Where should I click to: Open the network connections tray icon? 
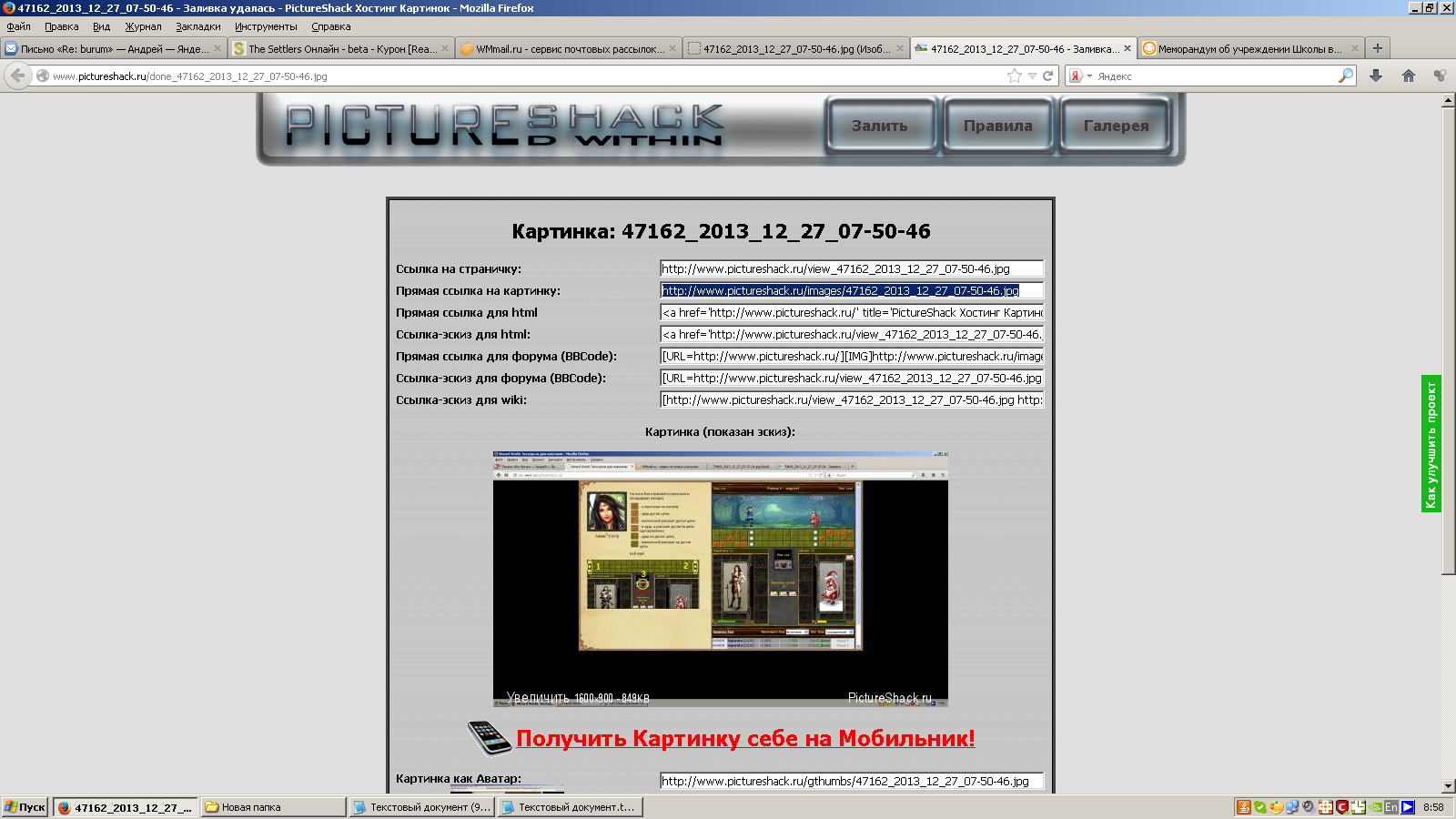1292,807
